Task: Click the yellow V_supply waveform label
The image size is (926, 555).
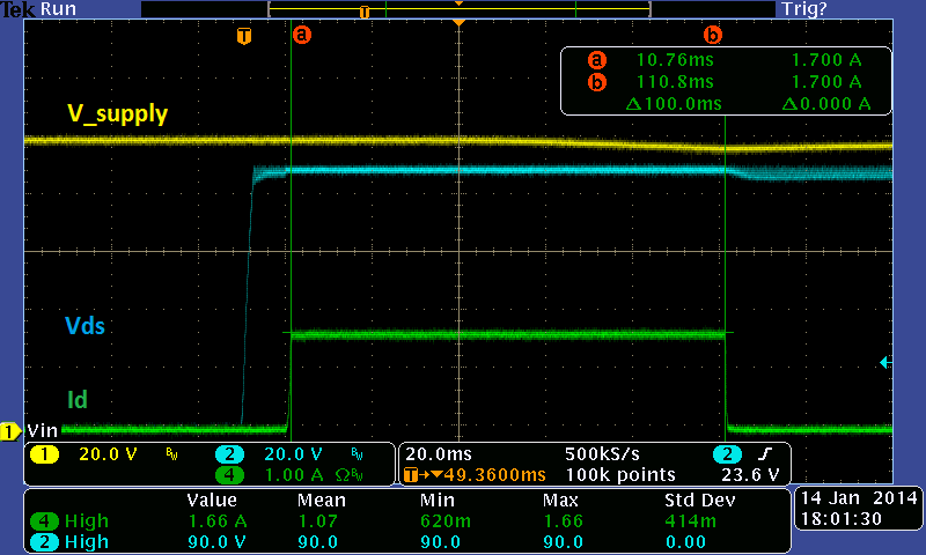Action: 117,114
